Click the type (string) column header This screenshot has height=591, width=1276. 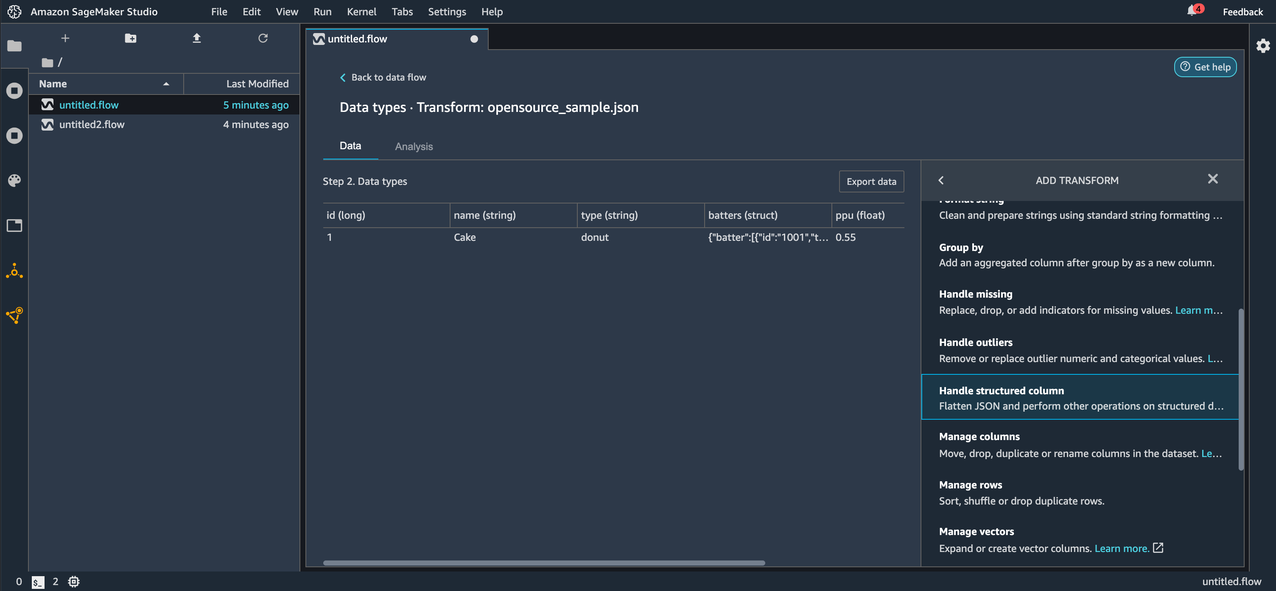pos(640,215)
